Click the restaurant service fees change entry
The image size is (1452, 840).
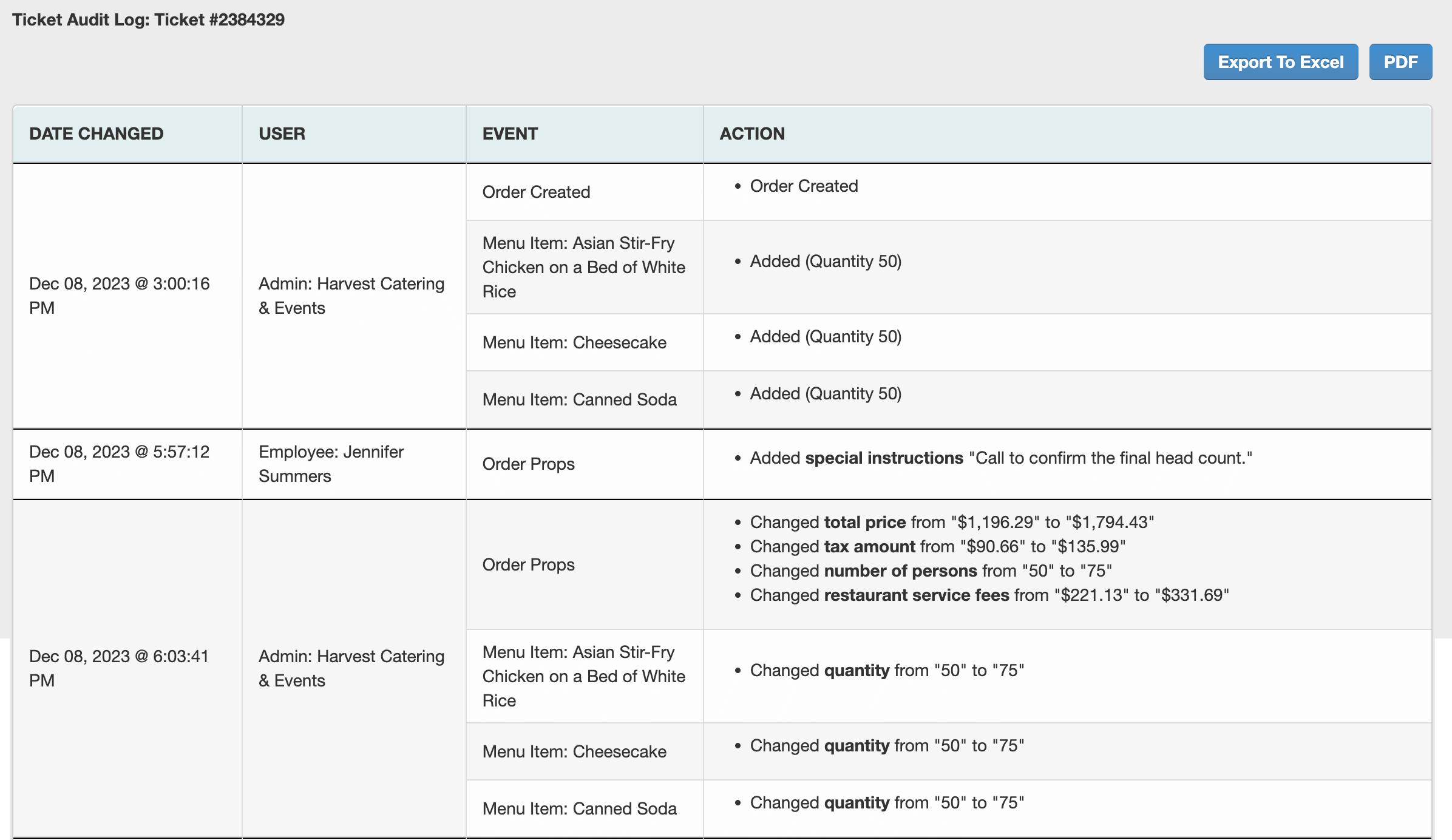click(989, 595)
